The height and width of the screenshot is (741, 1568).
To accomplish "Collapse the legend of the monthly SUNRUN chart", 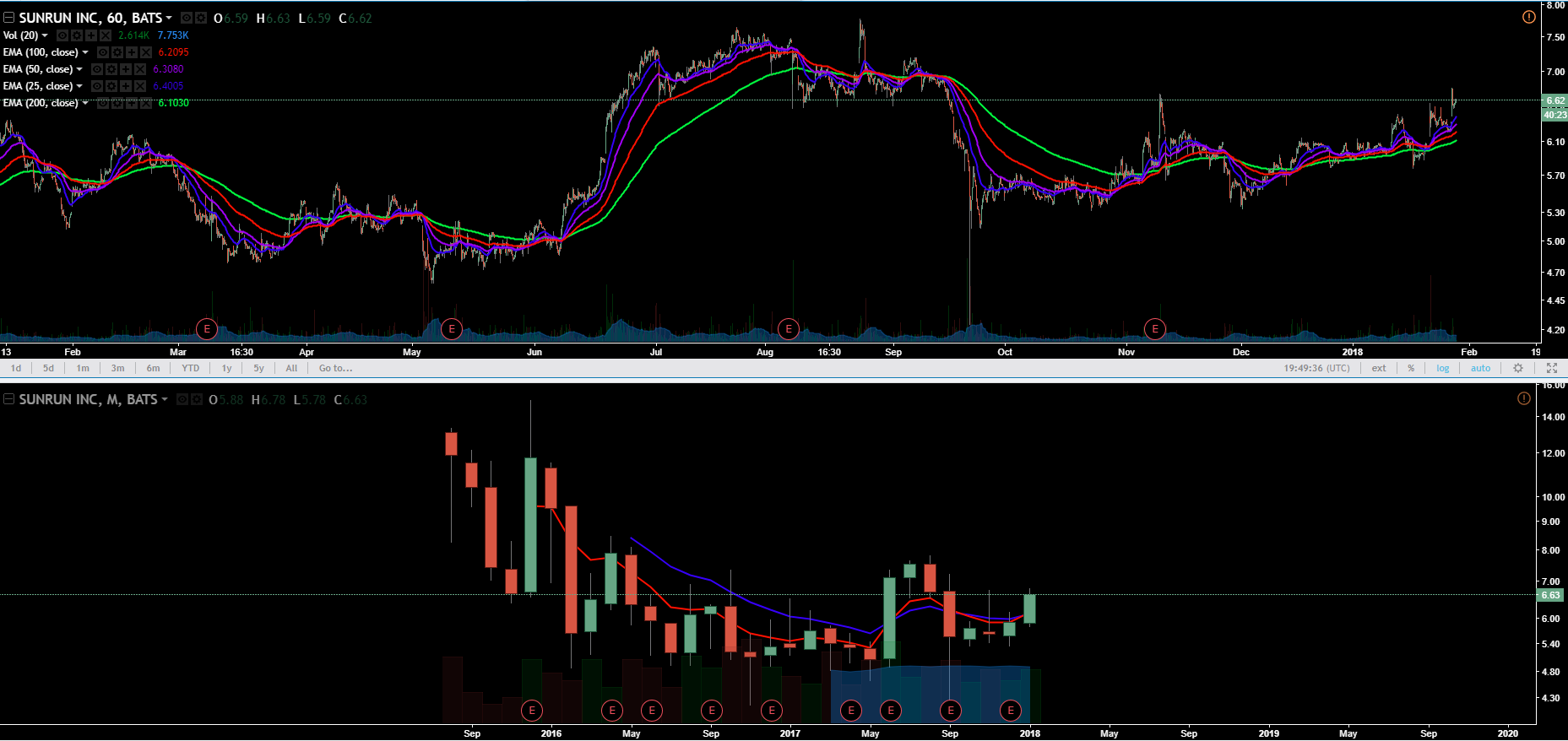I will [x=8, y=399].
